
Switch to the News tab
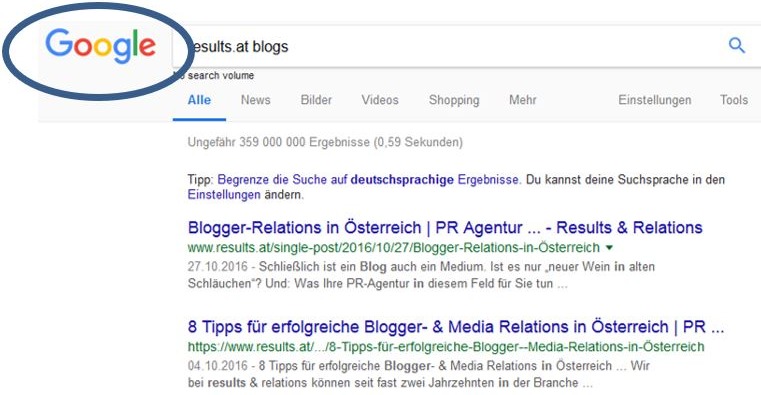click(255, 100)
